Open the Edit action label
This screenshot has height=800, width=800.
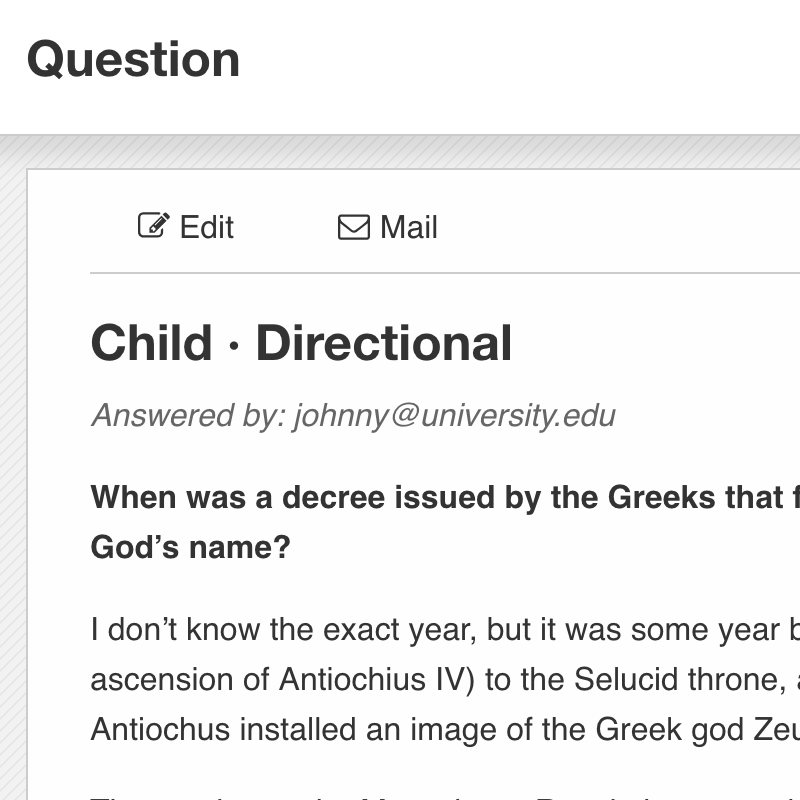[206, 227]
